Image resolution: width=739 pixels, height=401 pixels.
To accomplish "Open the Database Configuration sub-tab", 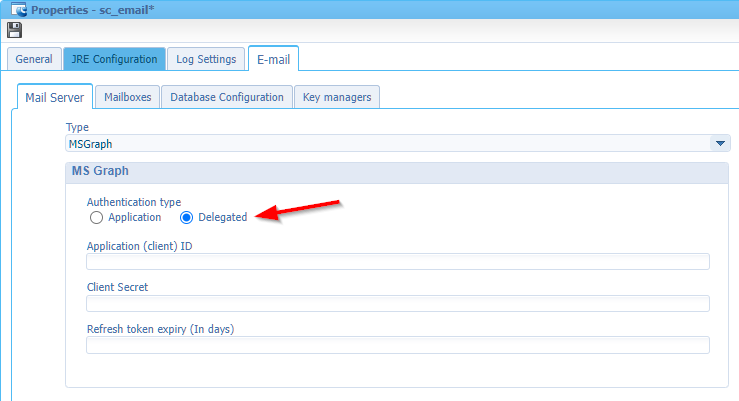I will (227, 97).
